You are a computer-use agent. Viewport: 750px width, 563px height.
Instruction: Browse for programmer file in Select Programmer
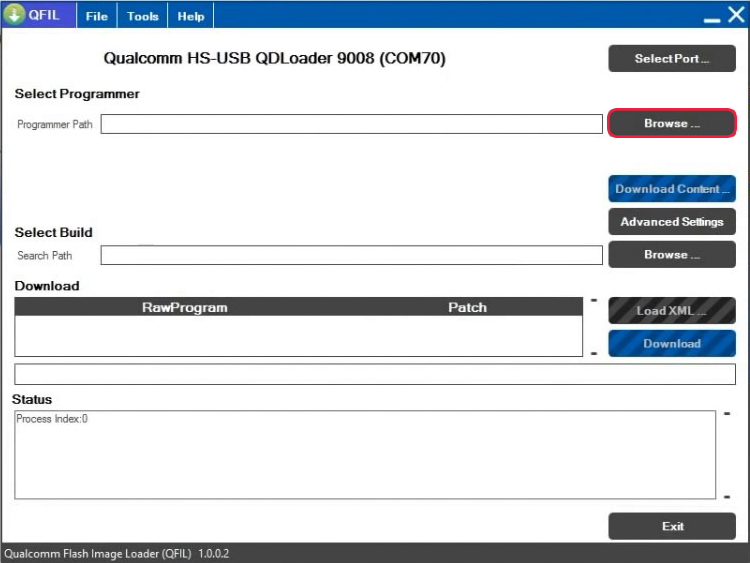(671, 123)
